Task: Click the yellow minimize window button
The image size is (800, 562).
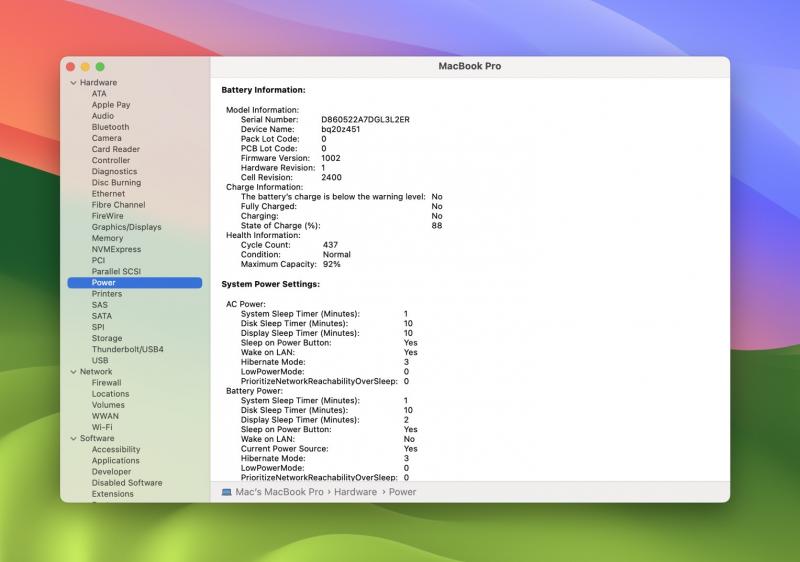Action: pos(86,66)
